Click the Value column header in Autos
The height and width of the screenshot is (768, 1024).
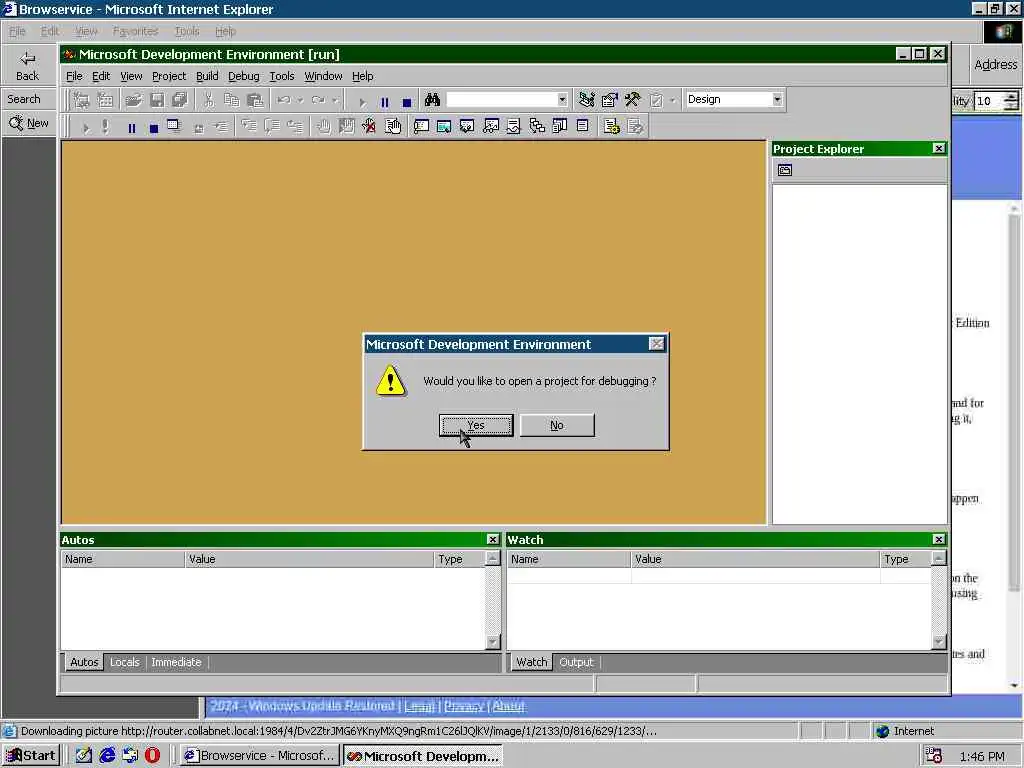tap(309, 559)
